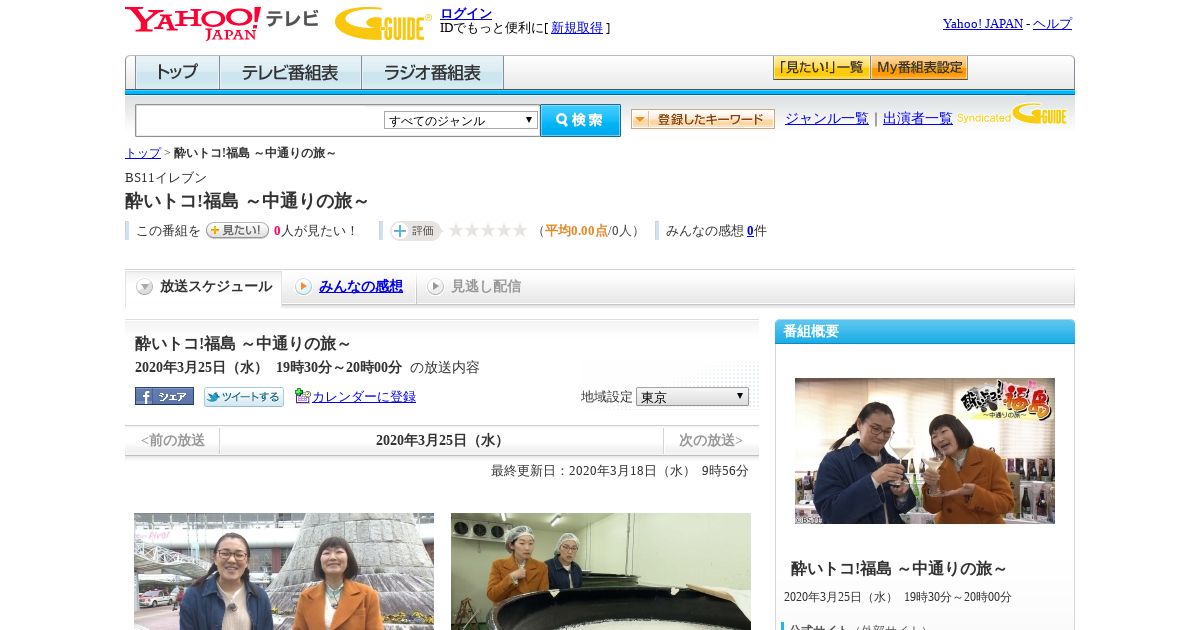Open the みんなの感想 0件 count link

pos(750,231)
